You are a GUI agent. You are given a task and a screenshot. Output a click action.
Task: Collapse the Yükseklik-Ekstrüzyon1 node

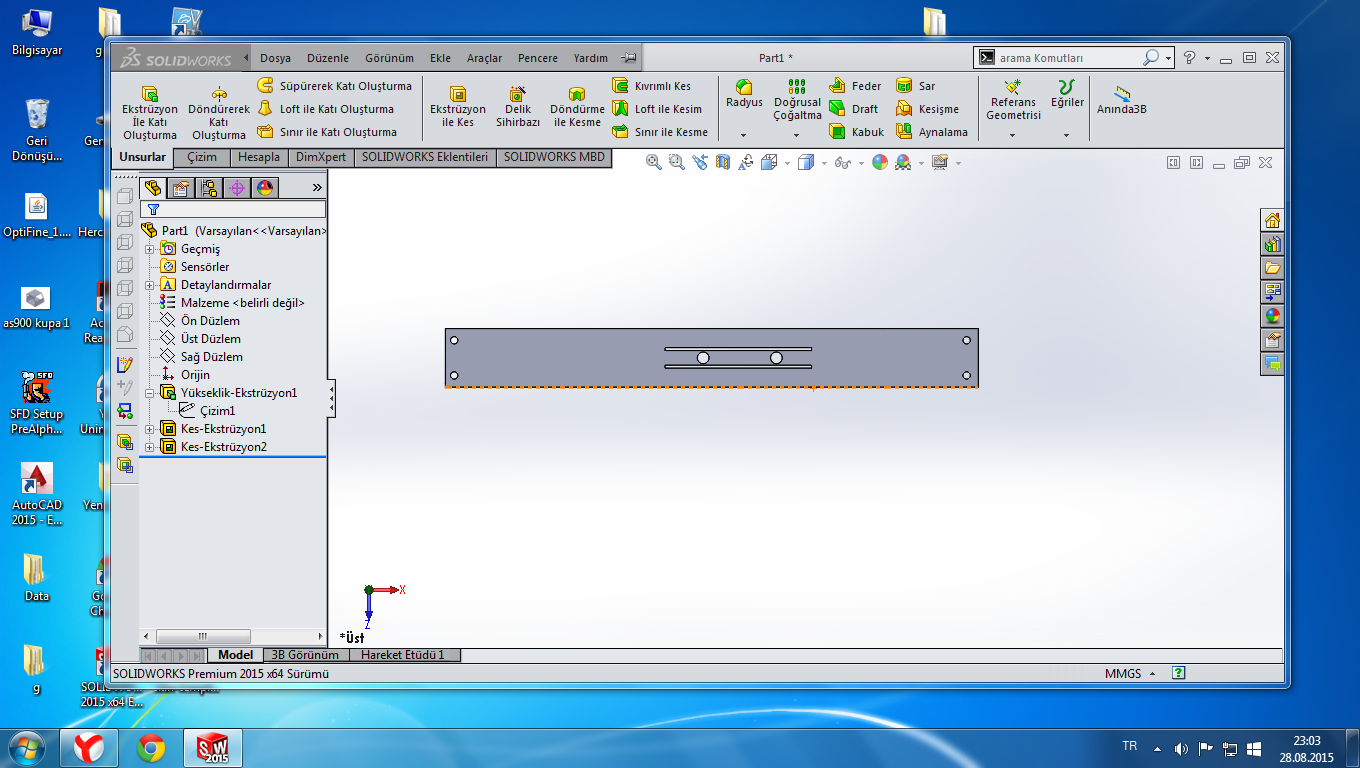[150, 393]
